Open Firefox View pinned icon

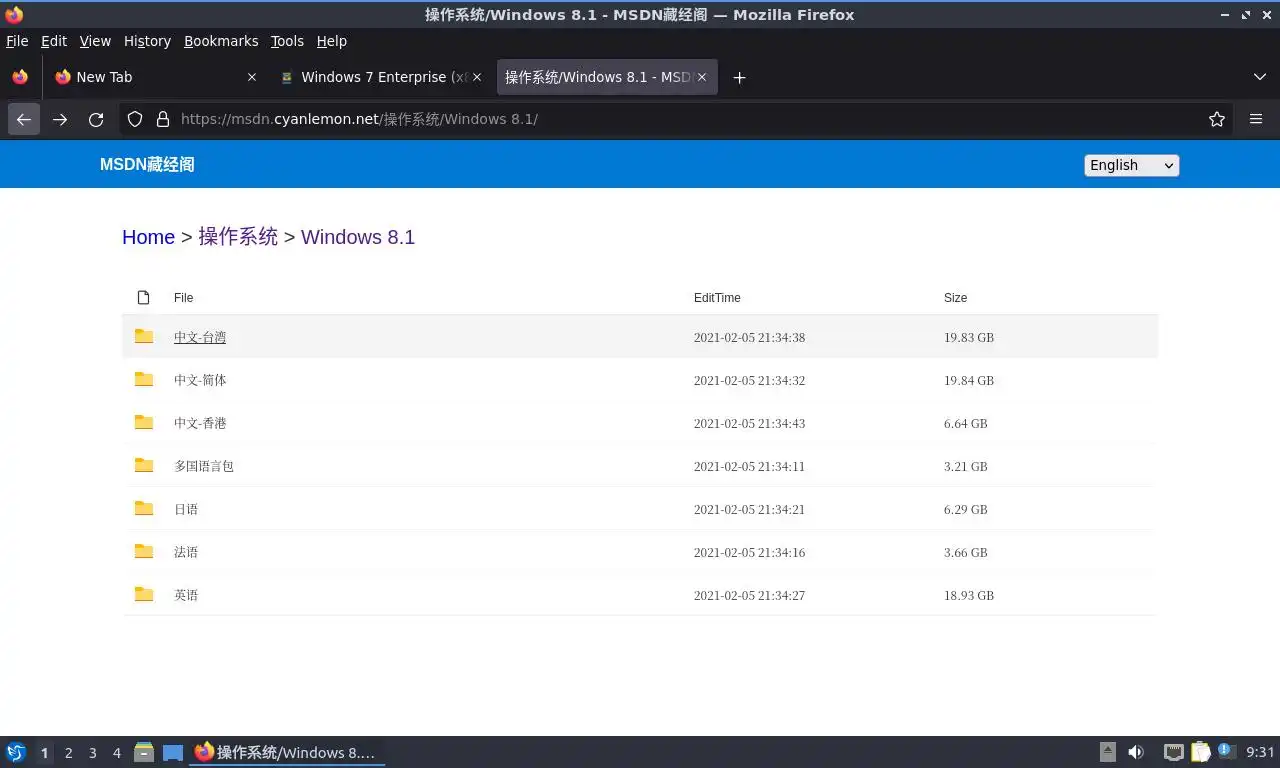click(20, 77)
